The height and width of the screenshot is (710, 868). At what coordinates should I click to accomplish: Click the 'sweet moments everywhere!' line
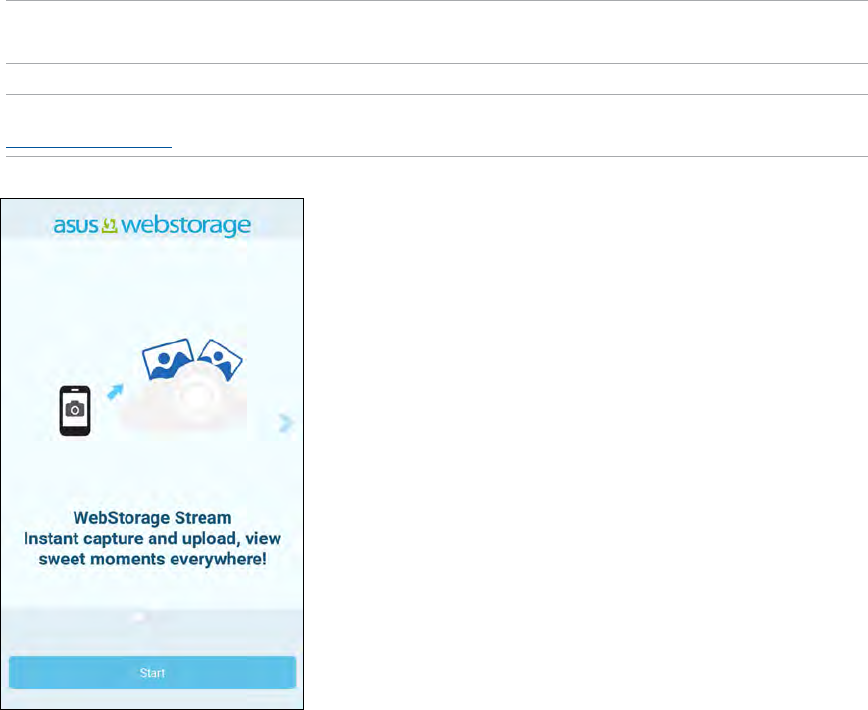[x=152, y=559]
